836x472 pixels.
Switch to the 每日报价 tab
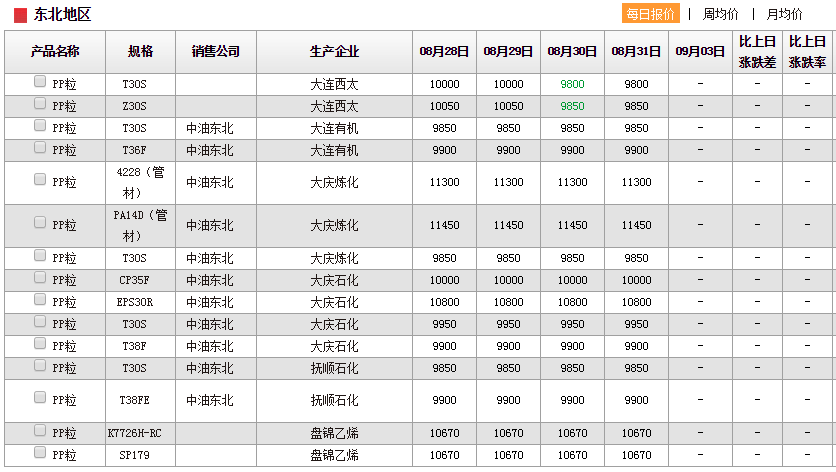pyautogui.click(x=650, y=14)
